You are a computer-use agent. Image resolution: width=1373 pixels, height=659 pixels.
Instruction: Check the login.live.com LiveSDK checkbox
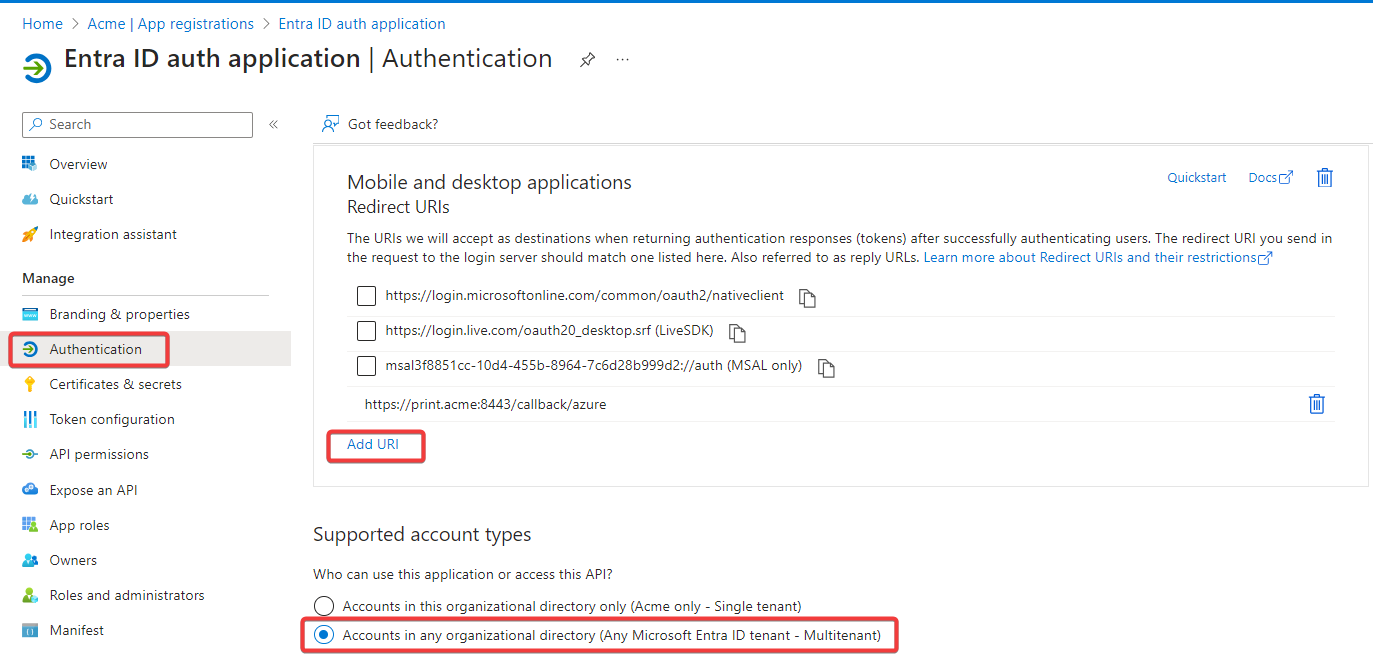point(366,331)
